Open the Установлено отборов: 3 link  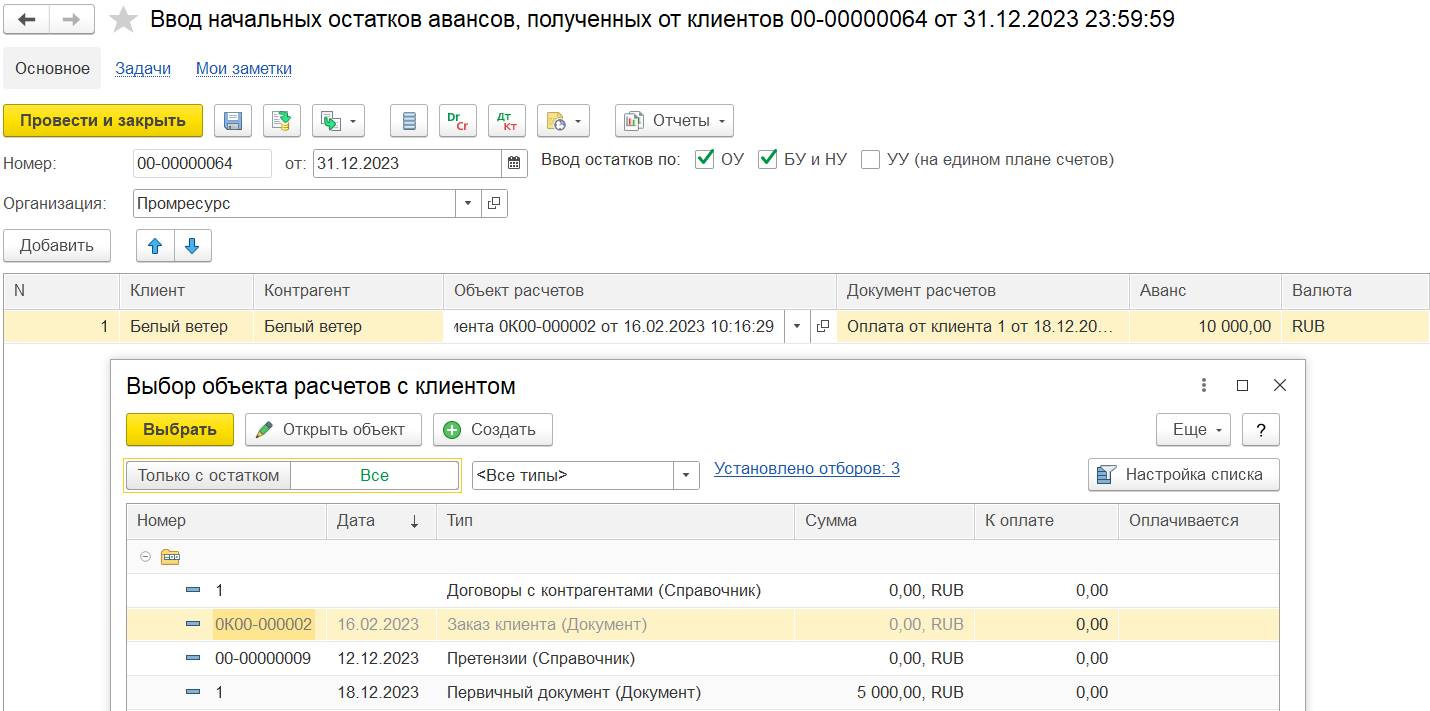[806, 468]
